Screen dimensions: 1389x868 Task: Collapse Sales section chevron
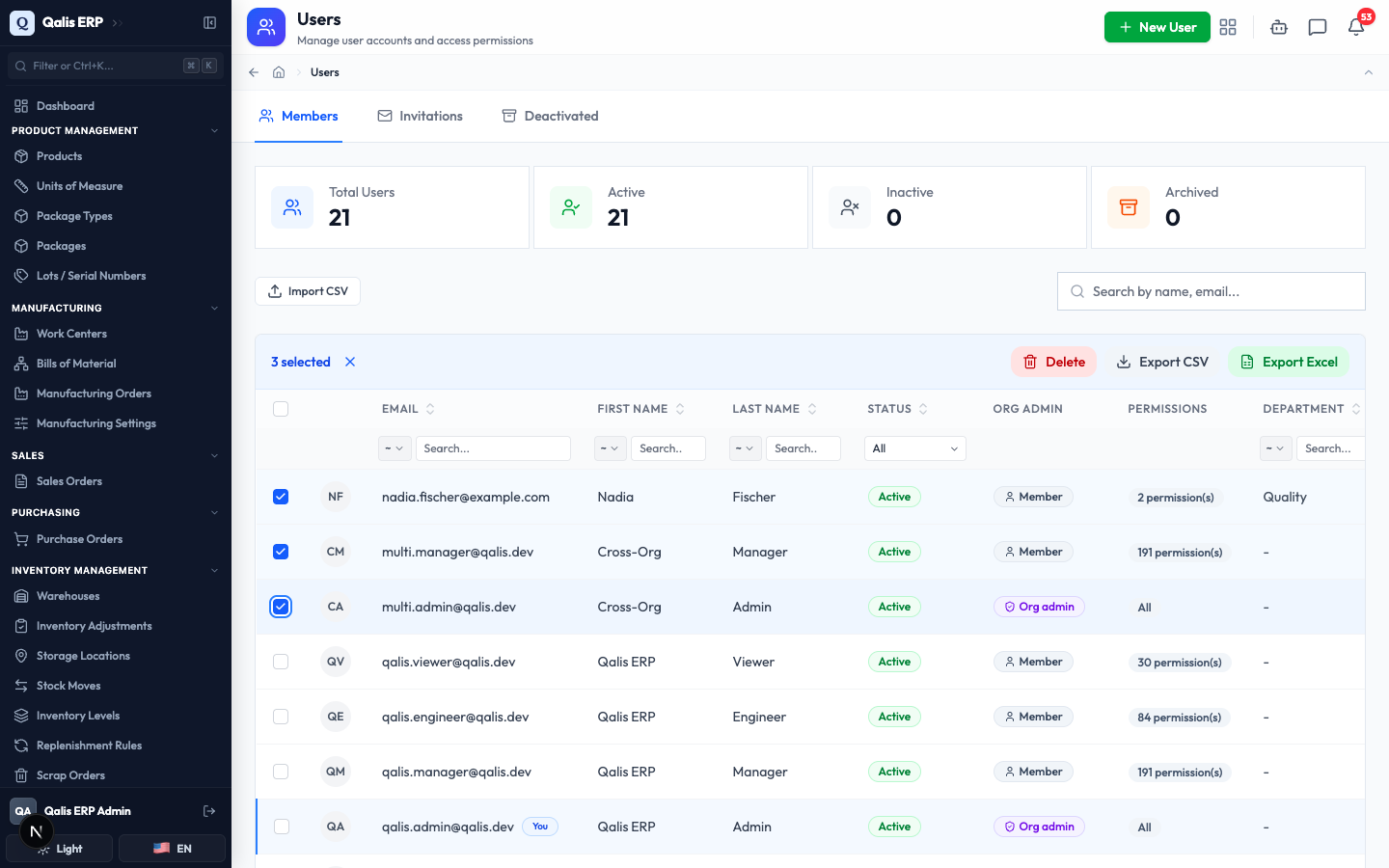coord(214,456)
